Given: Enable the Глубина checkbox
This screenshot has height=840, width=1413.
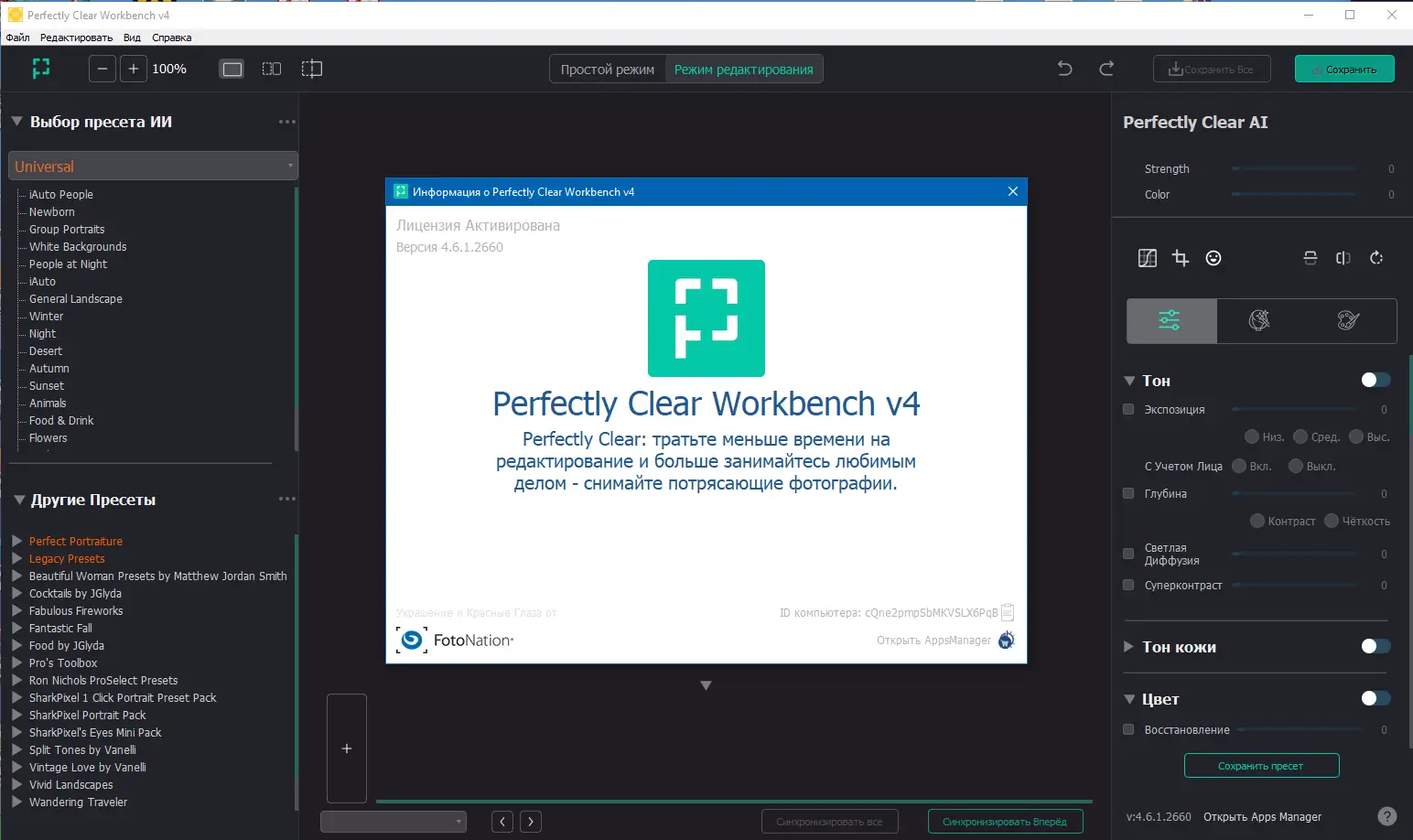Looking at the screenshot, I should tap(1128, 493).
